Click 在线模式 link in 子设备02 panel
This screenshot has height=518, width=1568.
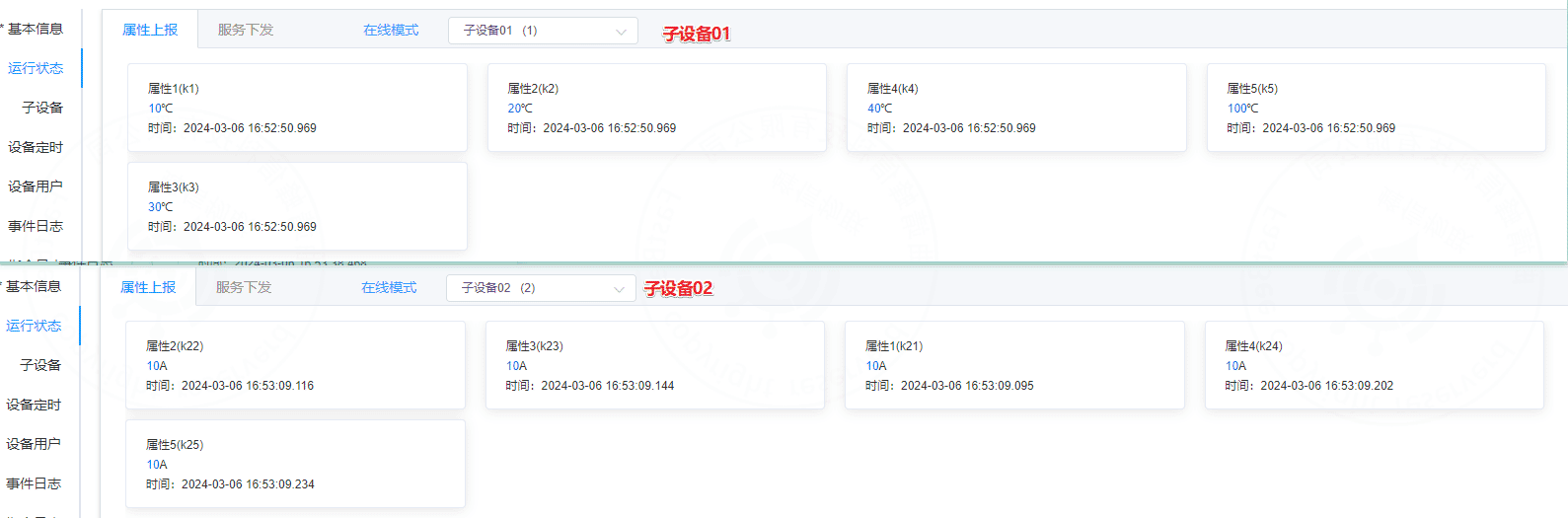click(389, 287)
